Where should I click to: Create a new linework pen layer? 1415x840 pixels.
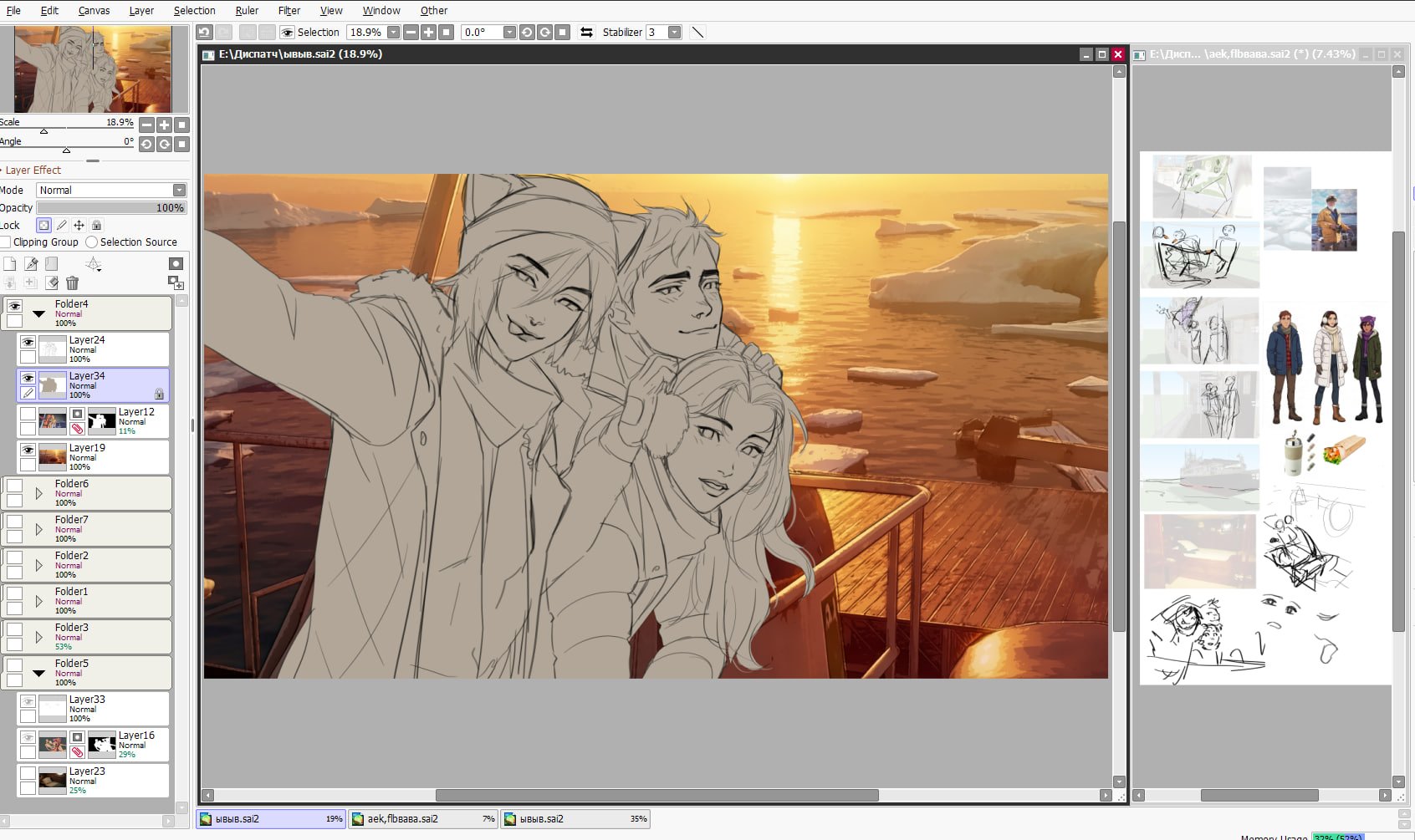(31, 264)
